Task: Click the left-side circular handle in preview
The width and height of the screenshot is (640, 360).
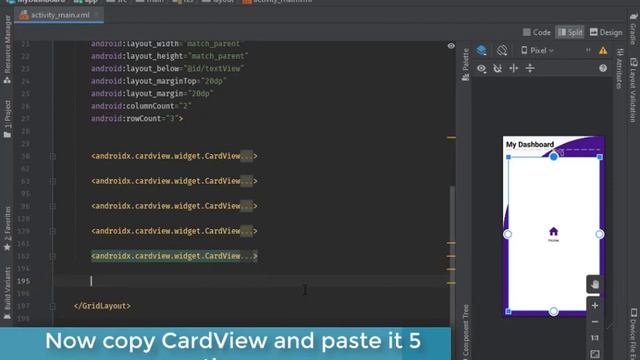Action: 508,234
